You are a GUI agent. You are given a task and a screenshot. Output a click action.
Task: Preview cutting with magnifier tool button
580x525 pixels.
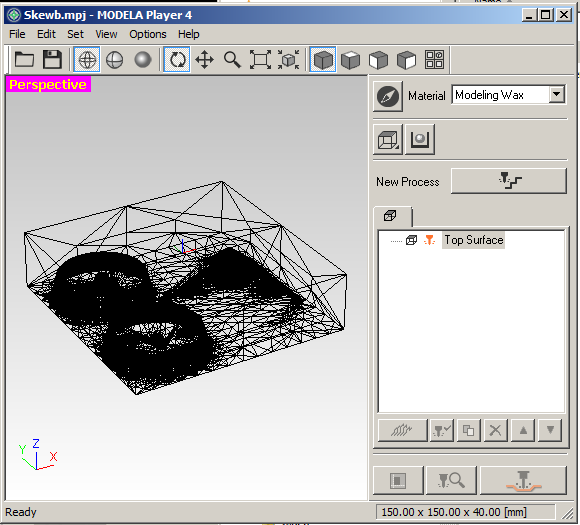[451, 481]
